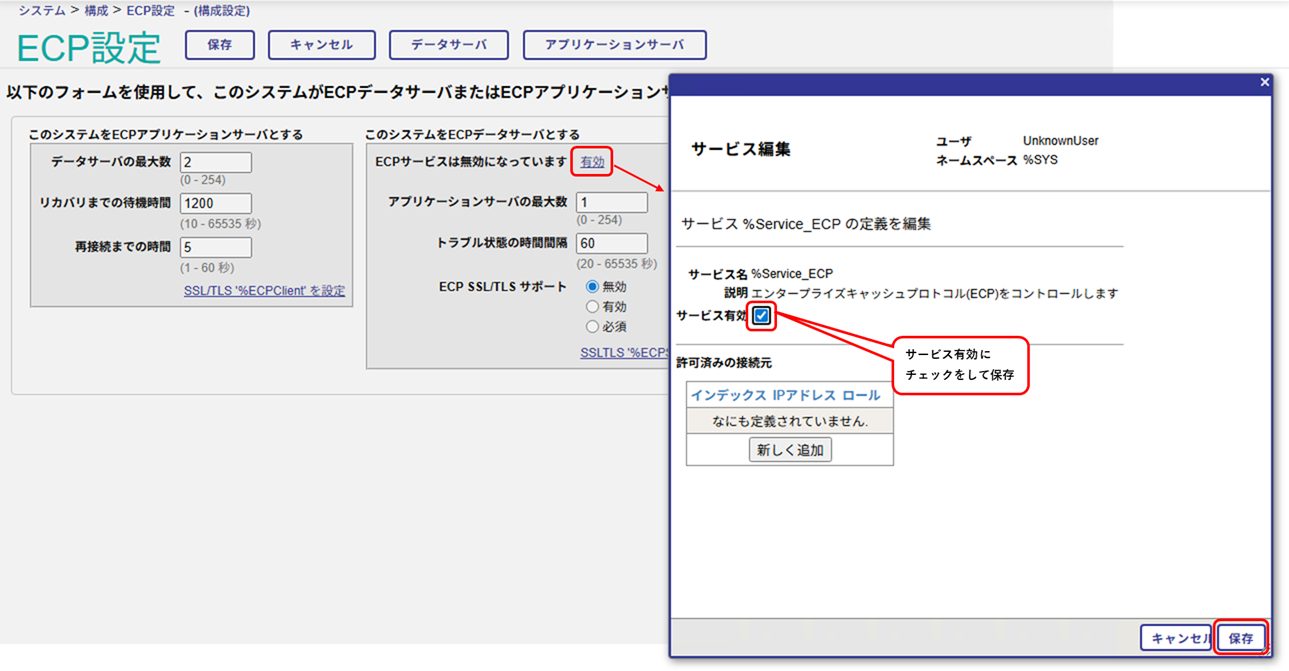The image size is (1289, 671).
Task: Close the サービス編集 dialog with X
Action: (1264, 83)
